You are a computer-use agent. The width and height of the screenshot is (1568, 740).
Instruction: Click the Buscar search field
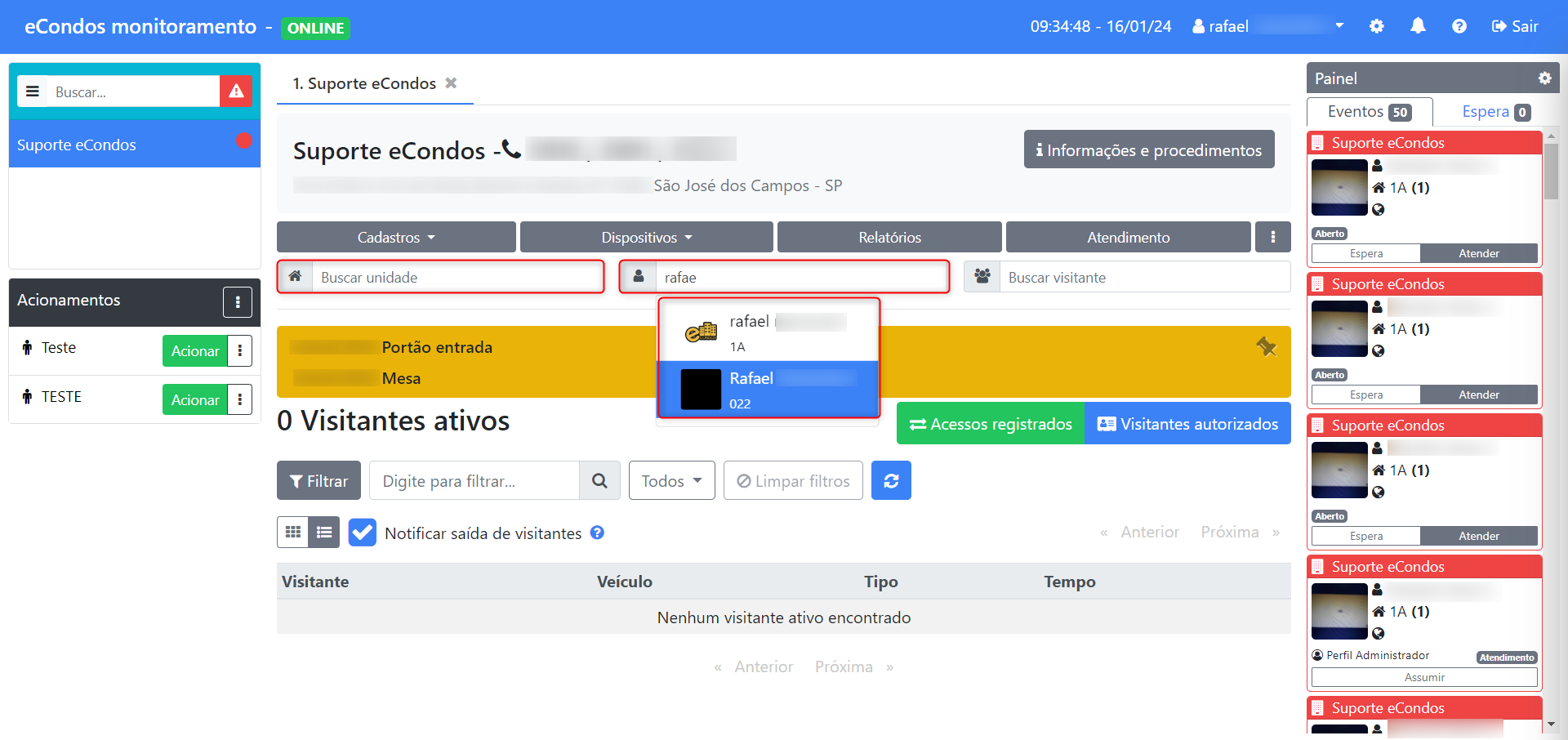133,91
